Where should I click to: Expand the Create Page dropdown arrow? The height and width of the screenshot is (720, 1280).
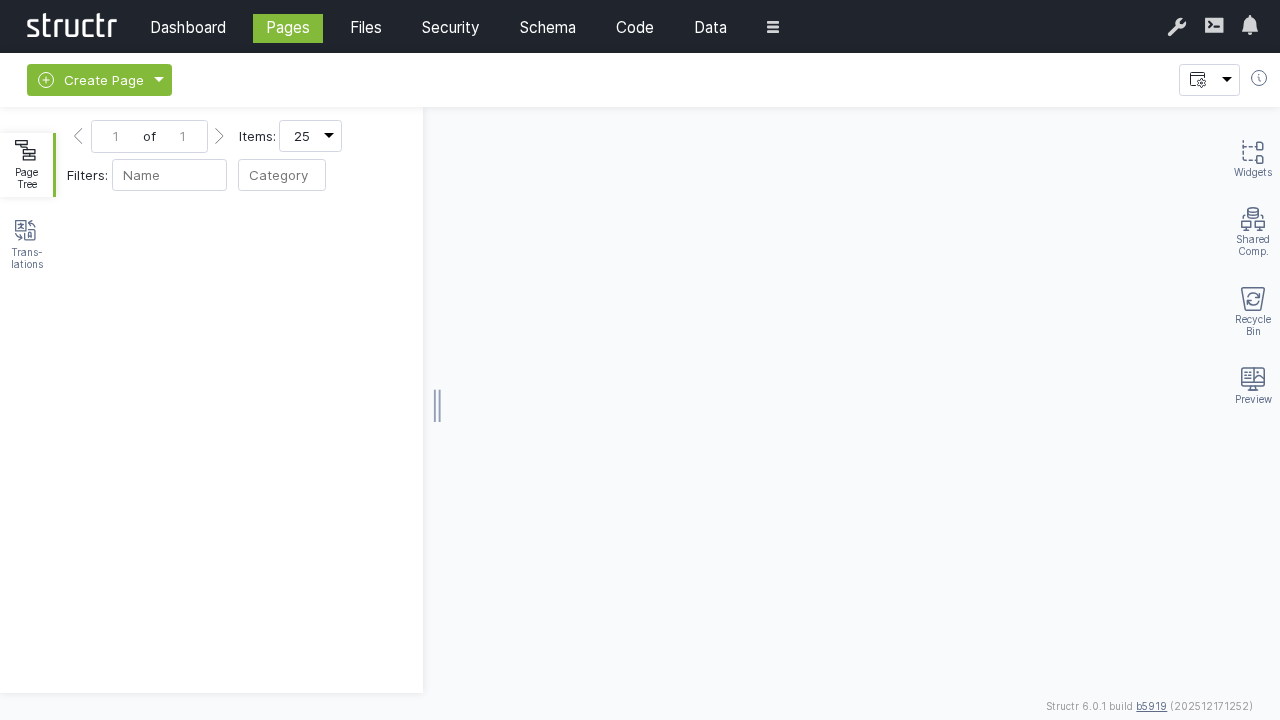point(159,79)
